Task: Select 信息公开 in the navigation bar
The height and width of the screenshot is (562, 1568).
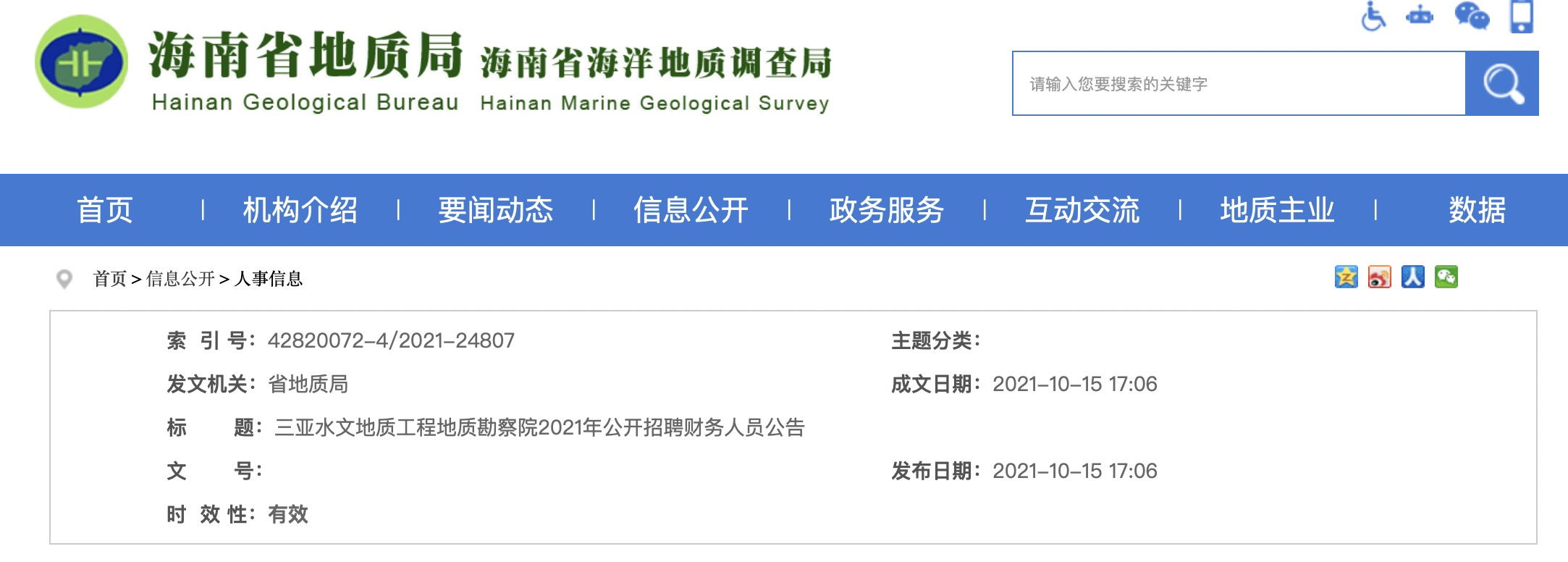Action: coord(691,211)
